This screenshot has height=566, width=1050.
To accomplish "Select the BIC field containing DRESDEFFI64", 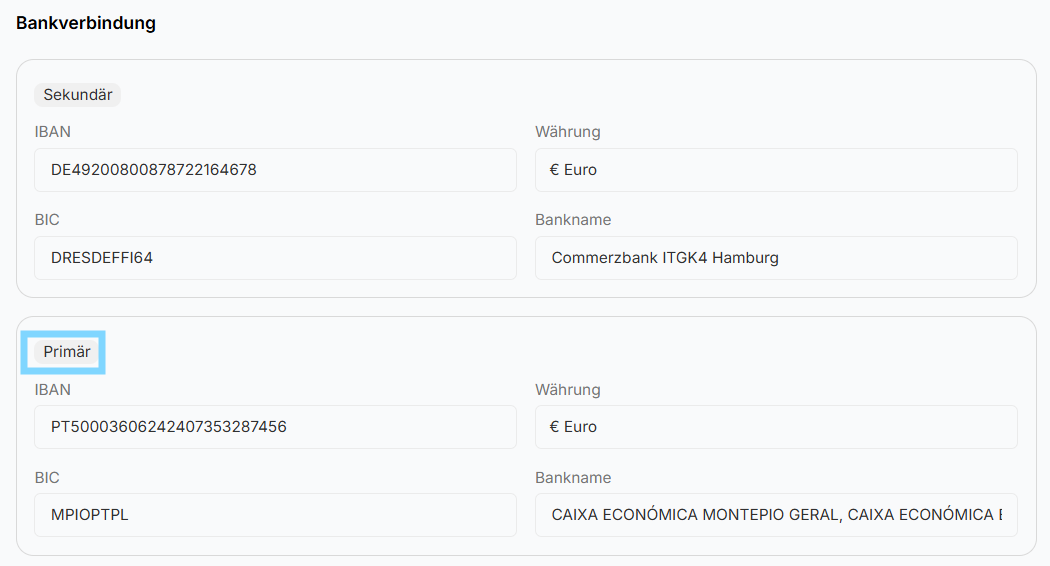I will click(x=275, y=258).
